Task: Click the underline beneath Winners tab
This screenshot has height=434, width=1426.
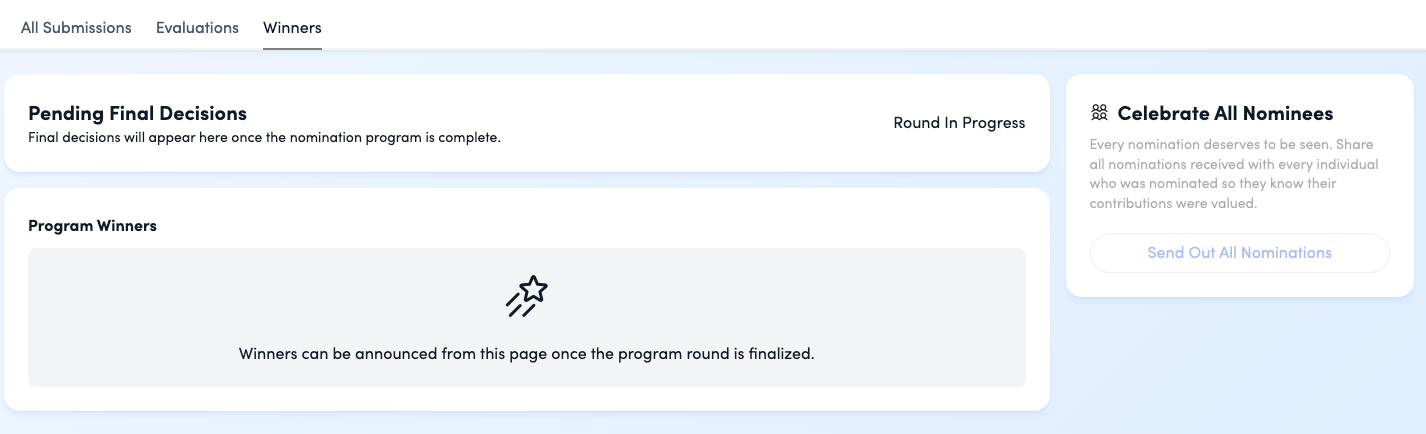Action: coord(292,48)
